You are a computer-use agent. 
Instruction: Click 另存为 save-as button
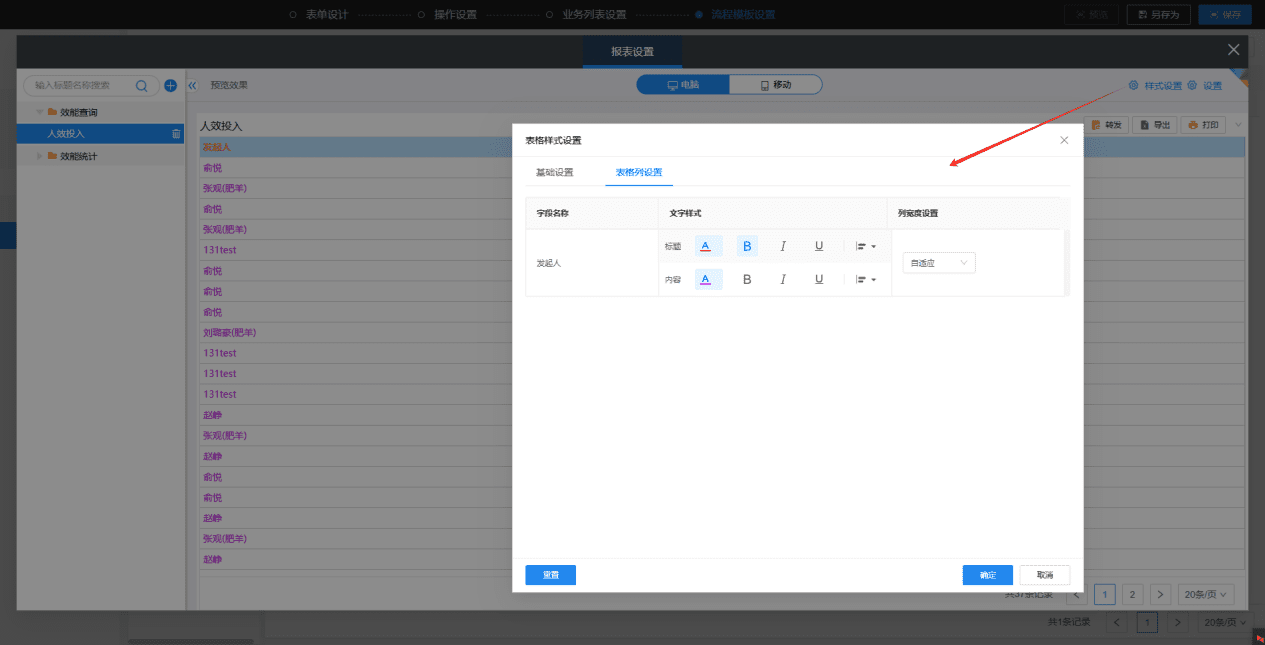point(1159,14)
